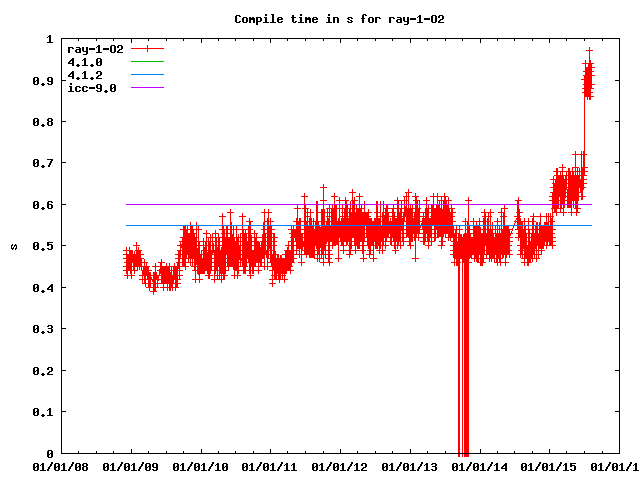Click the y-axis label "s"
This screenshot has width=640, height=480.
[x=13, y=246]
